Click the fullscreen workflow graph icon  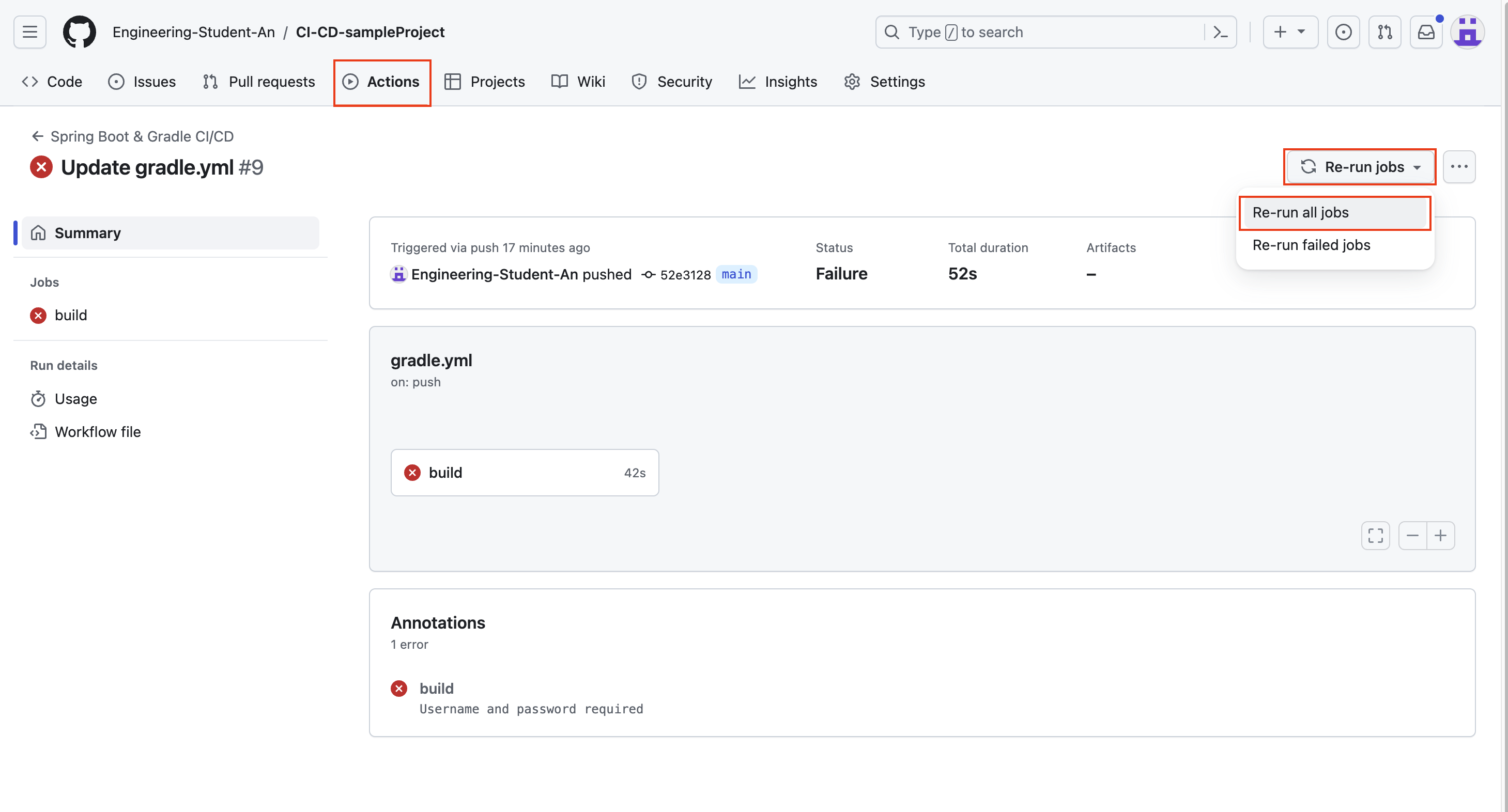(1375, 535)
